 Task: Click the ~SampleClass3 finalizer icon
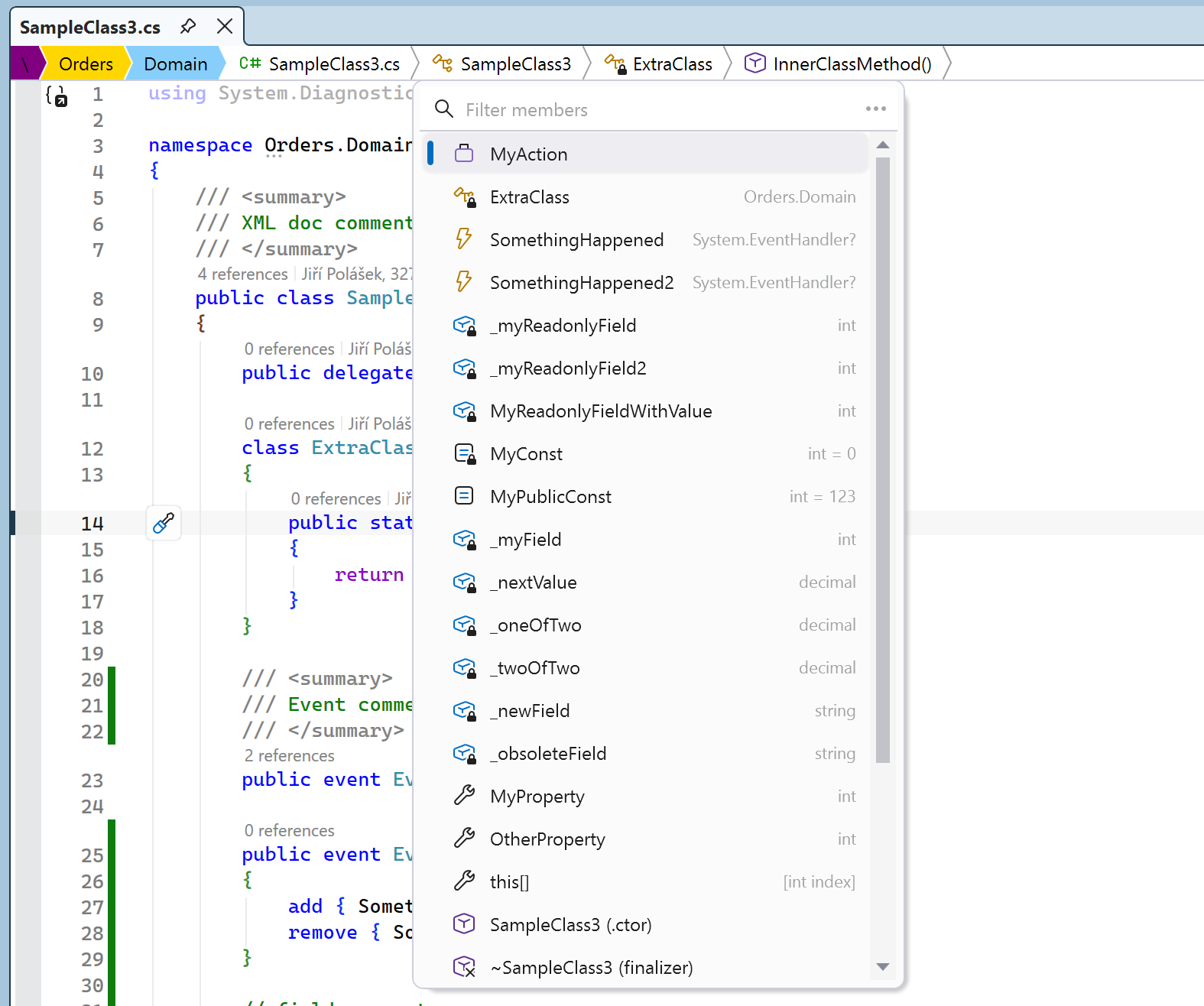pos(464,967)
